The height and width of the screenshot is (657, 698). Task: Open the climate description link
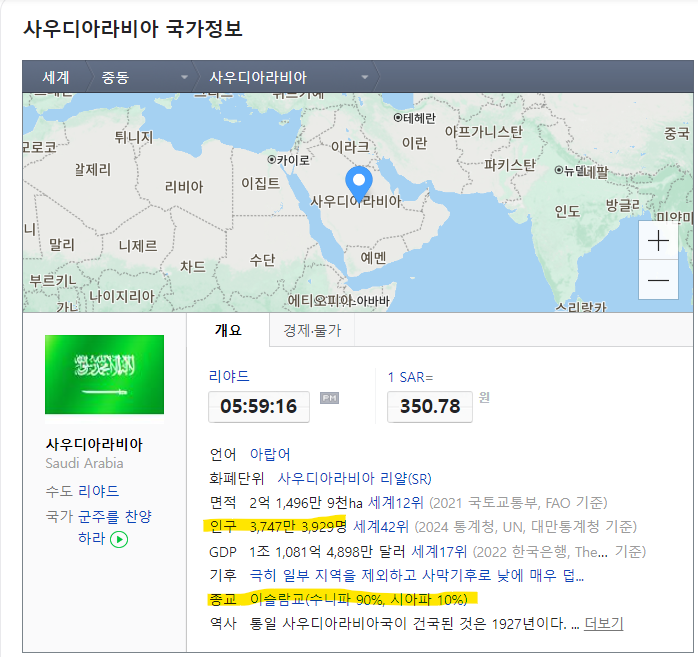click(417, 576)
